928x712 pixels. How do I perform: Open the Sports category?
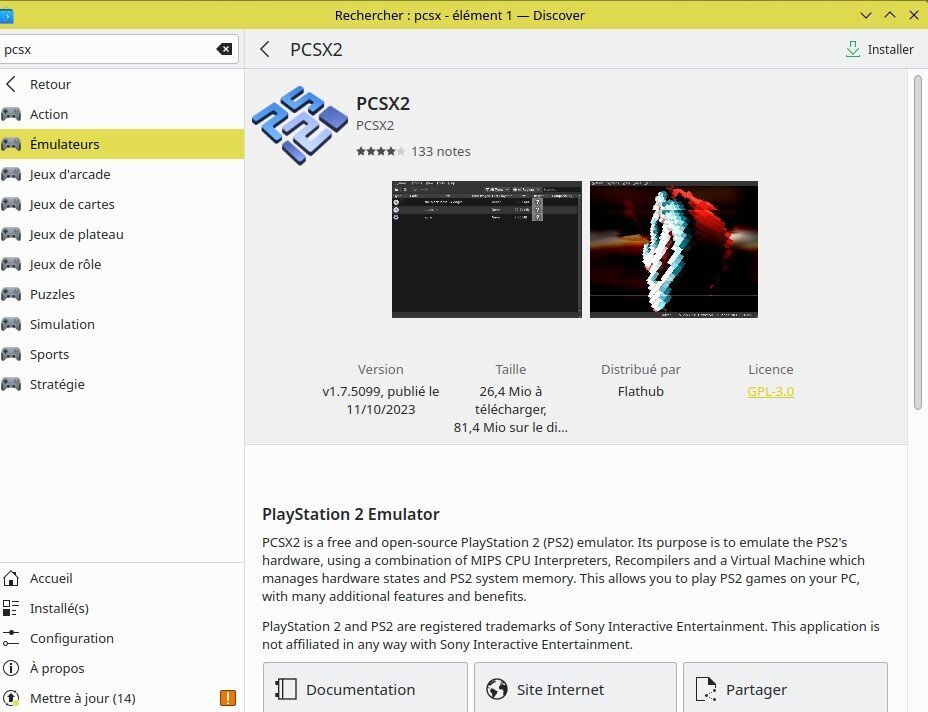121,355
